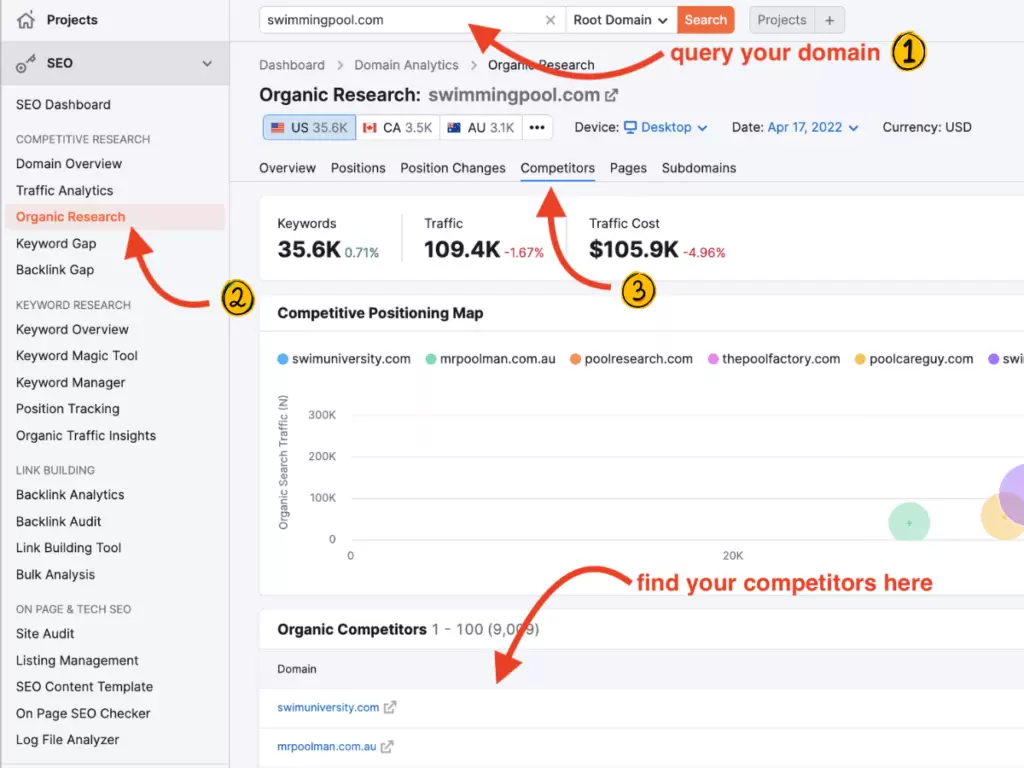Viewport: 1024px width, 768px height.
Task: Switch to the Position Changes tab
Action: 452,168
